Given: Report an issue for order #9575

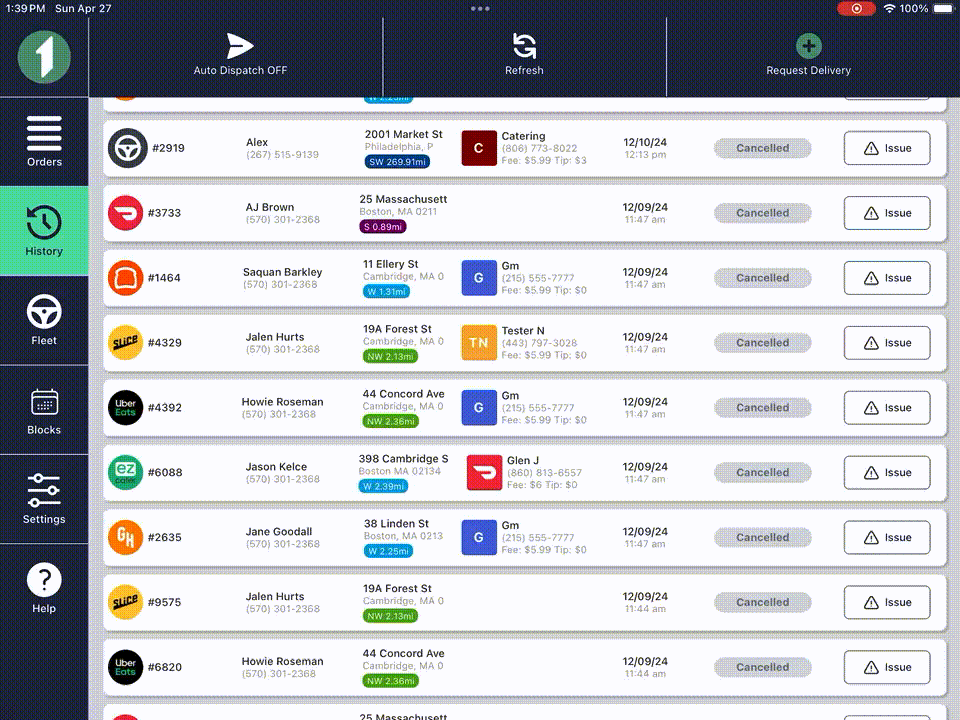Looking at the screenshot, I should (887, 602).
